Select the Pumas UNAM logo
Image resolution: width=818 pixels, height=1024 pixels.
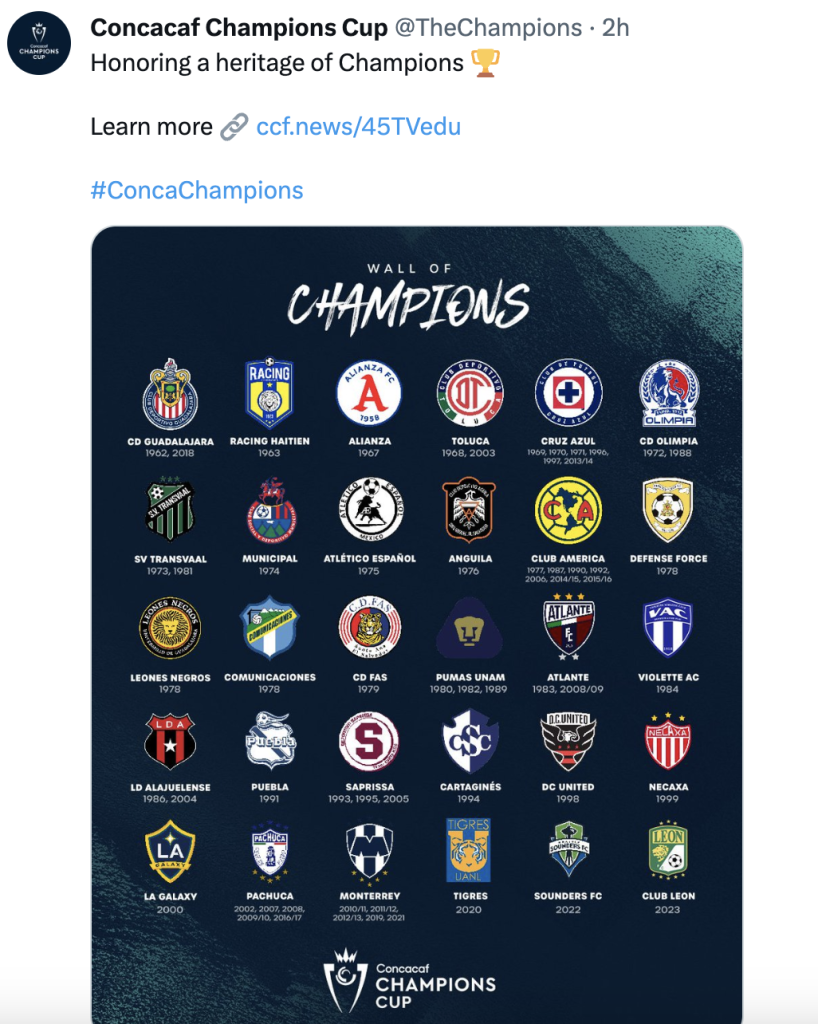click(469, 630)
